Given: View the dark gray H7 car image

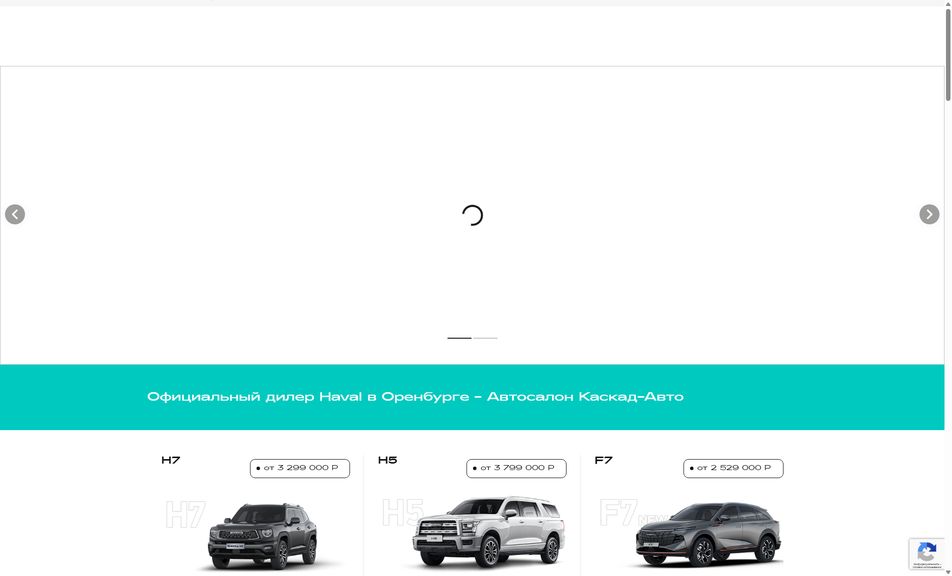Looking at the screenshot, I should coord(262,536).
